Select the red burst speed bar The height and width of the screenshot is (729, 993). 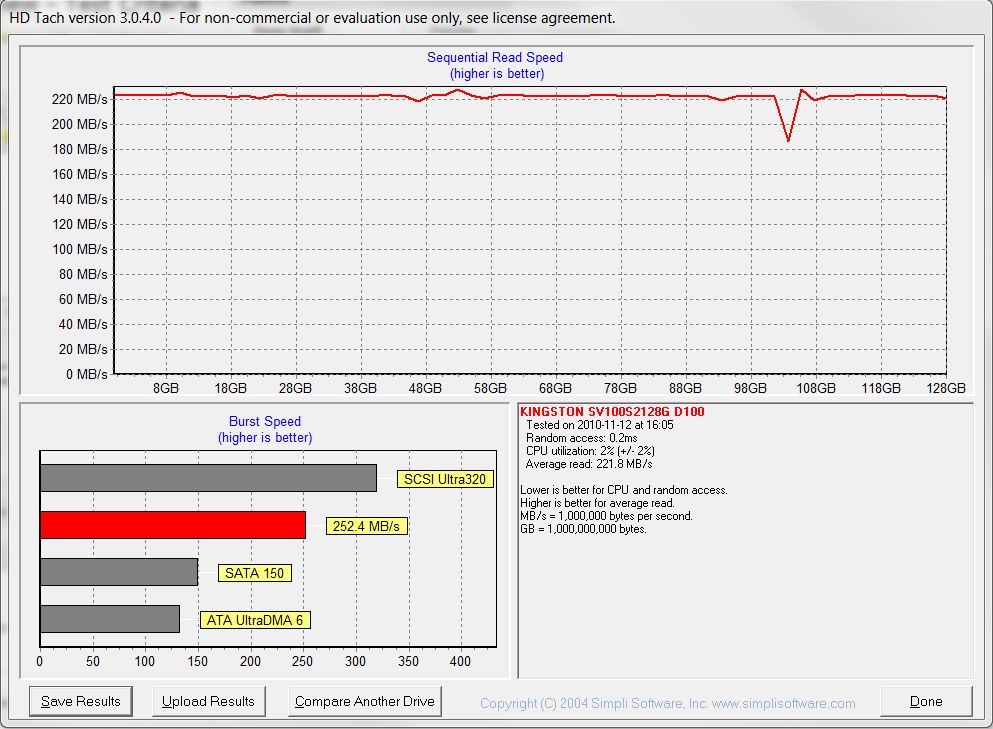click(x=172, y=525)
